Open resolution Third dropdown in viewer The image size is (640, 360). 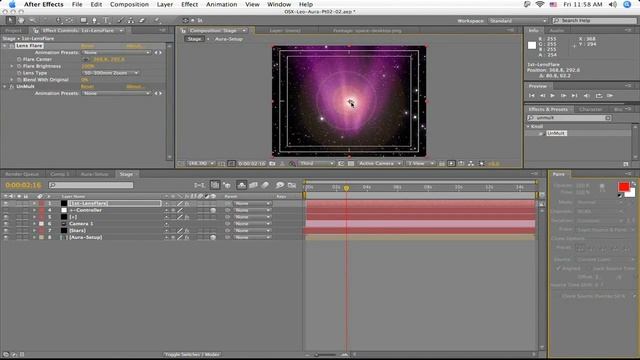coord(316,164)
